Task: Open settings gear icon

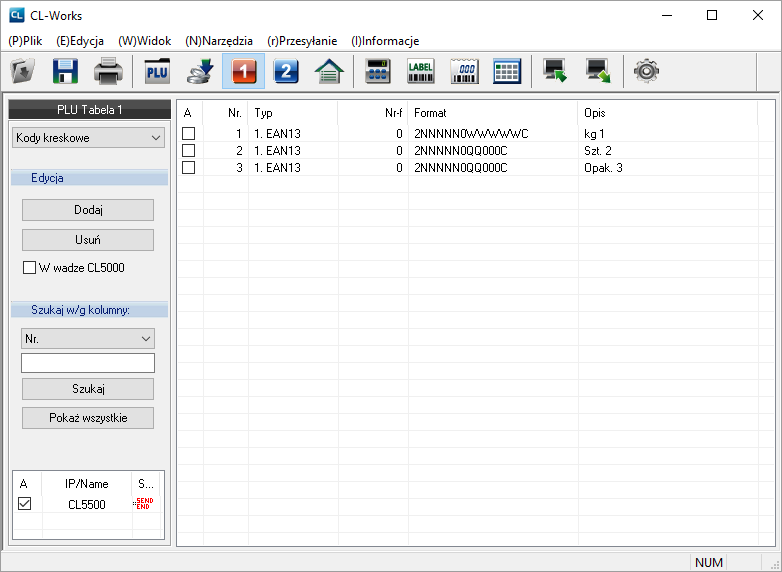Action: (646, 71)
